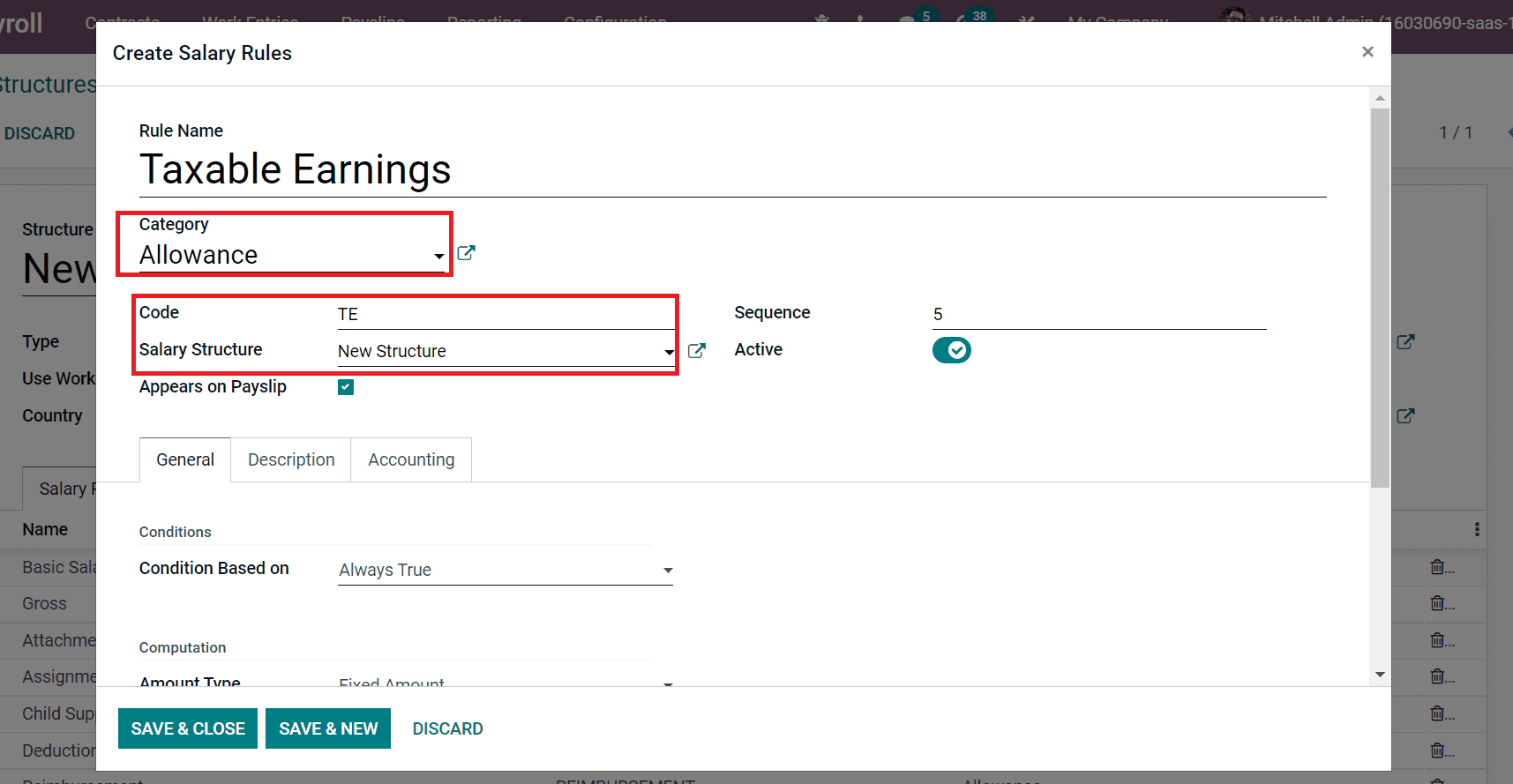Click the 1 / 1 pager in background
Image resolution: width=1513 pixels, height=784 pixels.
click(1456, 132)
